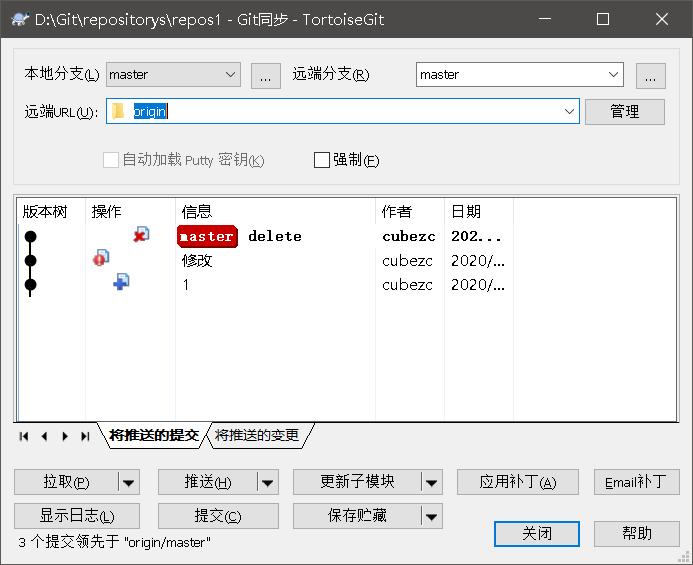Click the deleted-file icon in the delete row
This screenshot has height=565, width=693.
coord(141,235)
